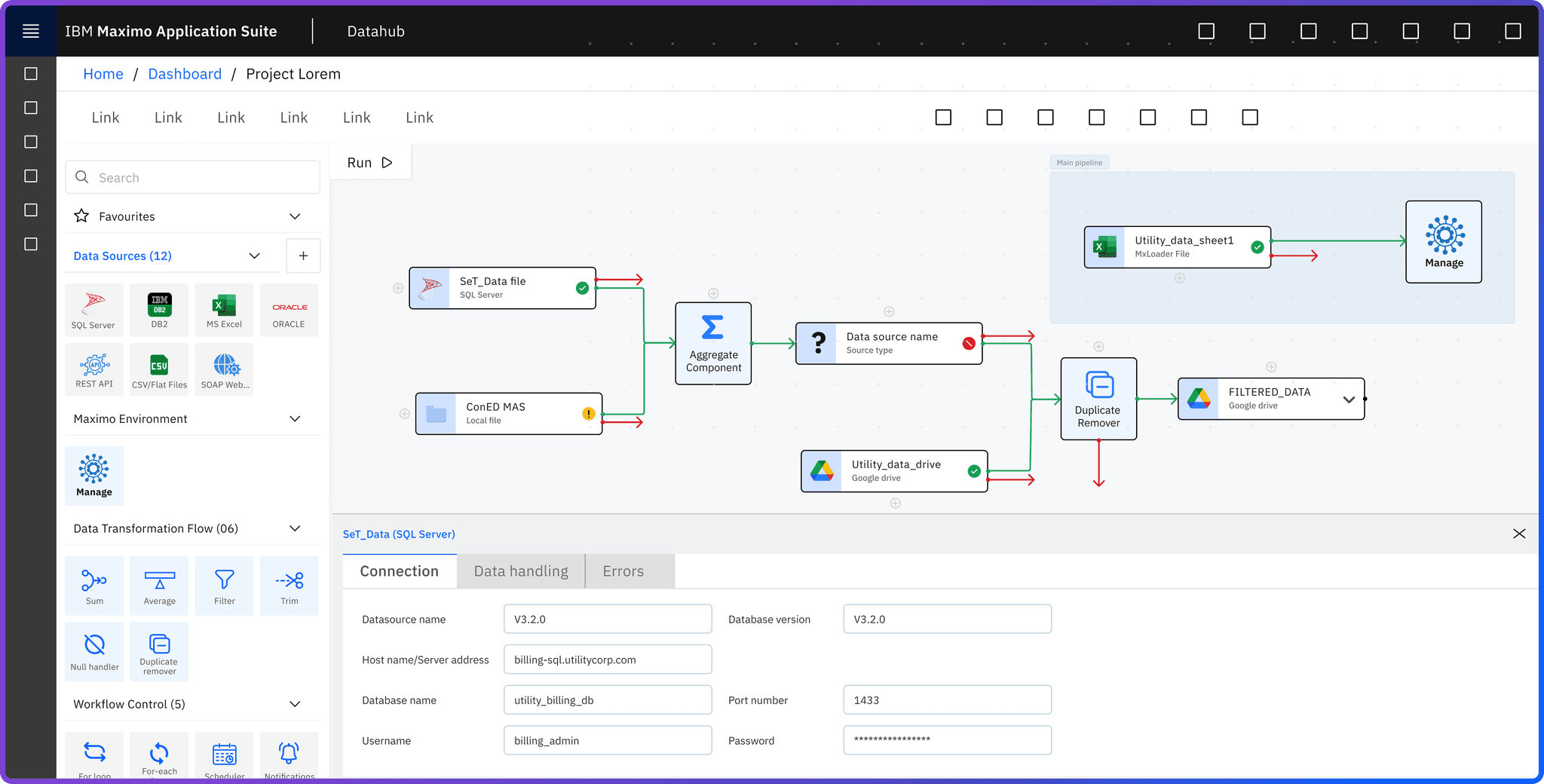Click the Host name/Server address field

(x=608, y=660)
